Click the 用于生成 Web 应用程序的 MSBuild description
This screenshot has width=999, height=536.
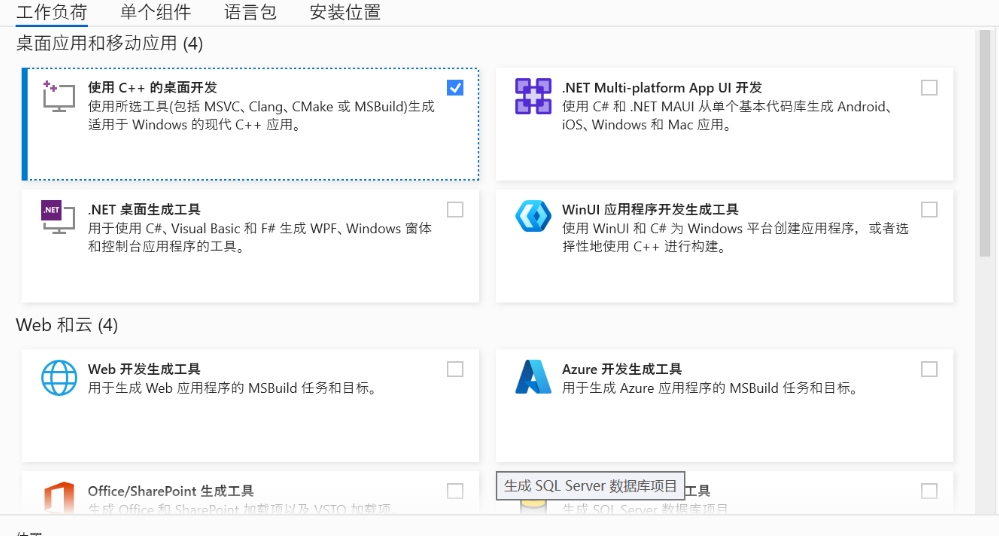point(232,388)
